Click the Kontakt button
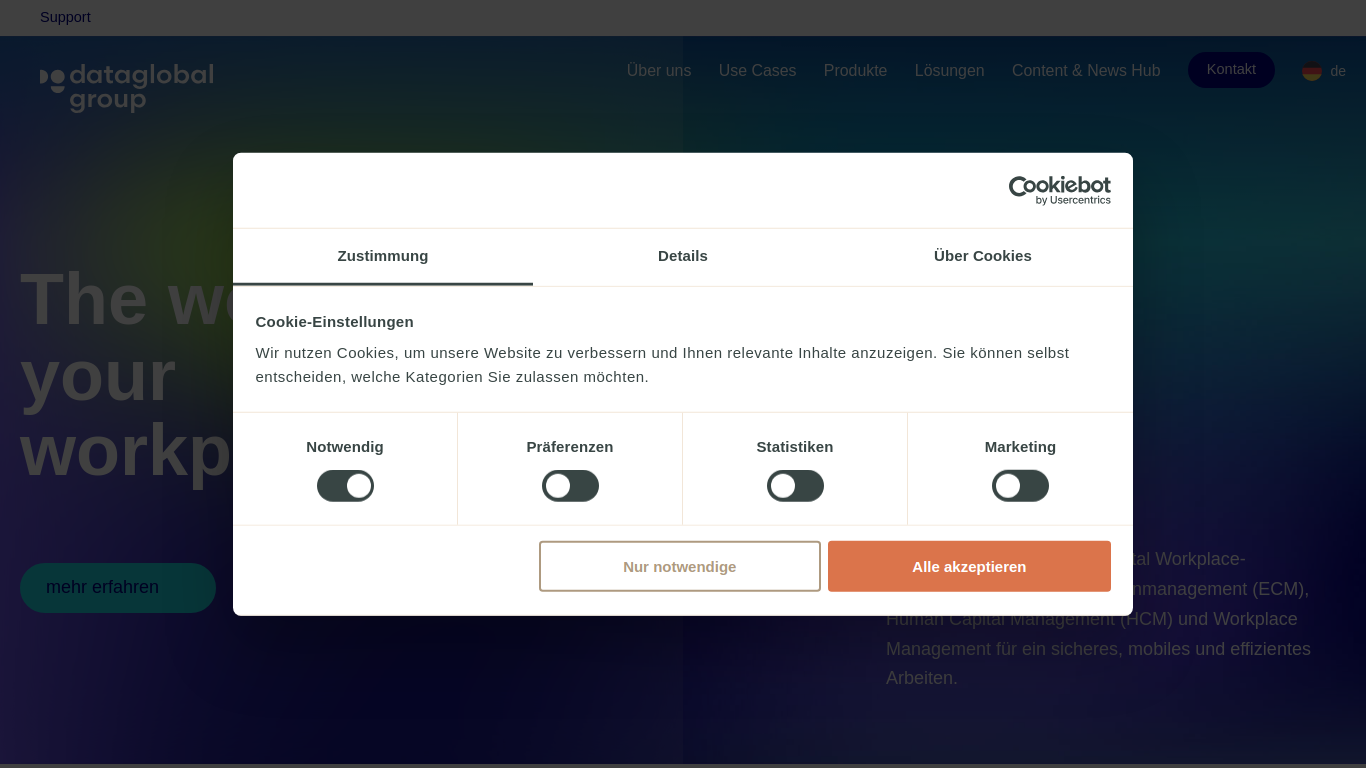This screenshot has height=768, width=1366. click(1231, 70)
